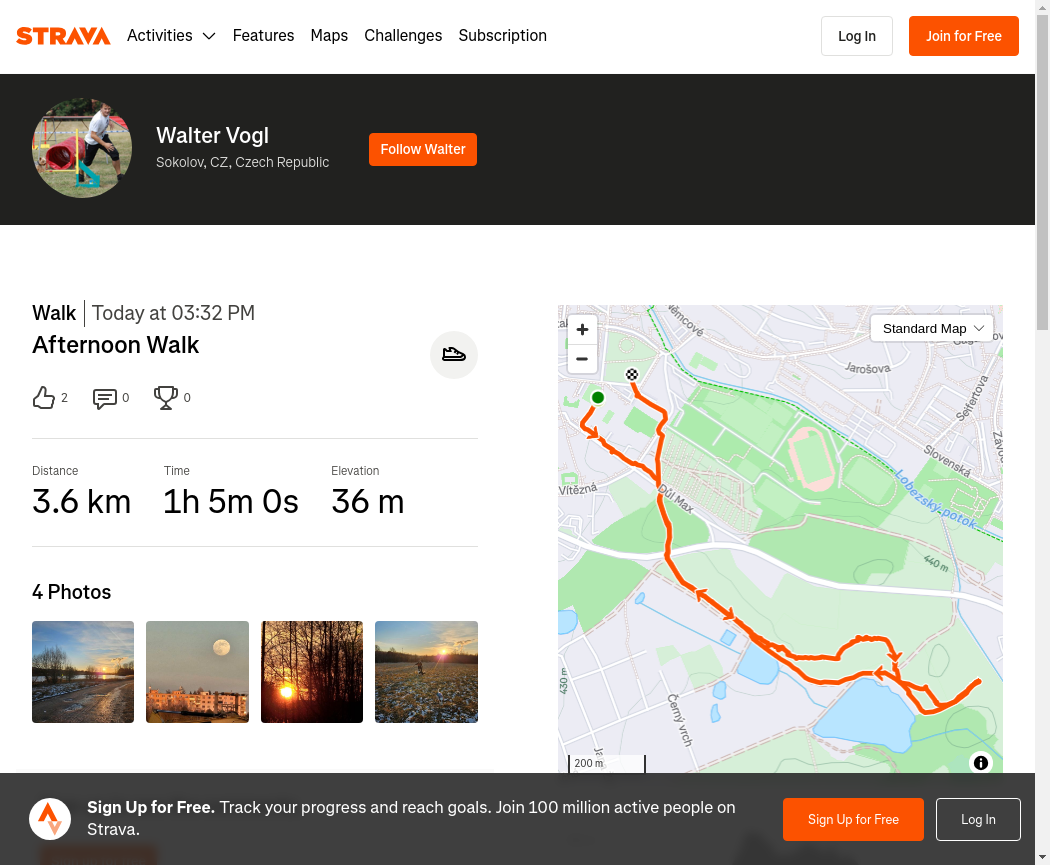Click the header Log In button
This screenshot has width=1050, height=865.
[x=856, y=36]
